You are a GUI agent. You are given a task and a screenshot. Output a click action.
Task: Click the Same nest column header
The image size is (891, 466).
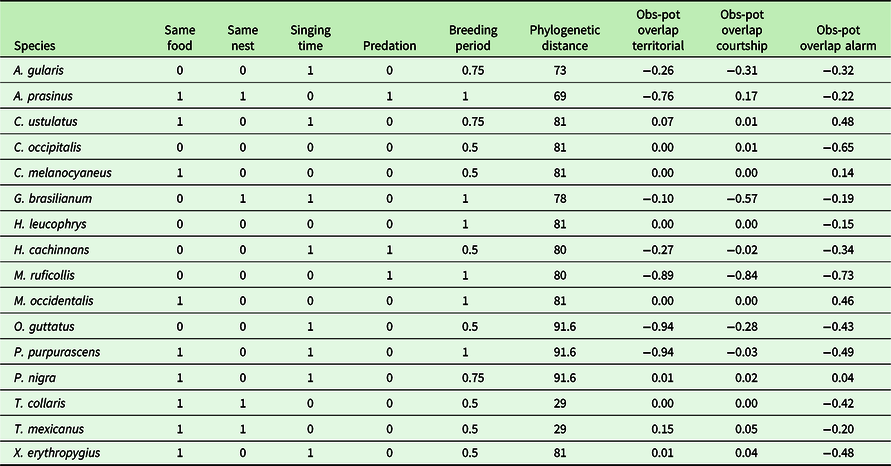(243, 38)
